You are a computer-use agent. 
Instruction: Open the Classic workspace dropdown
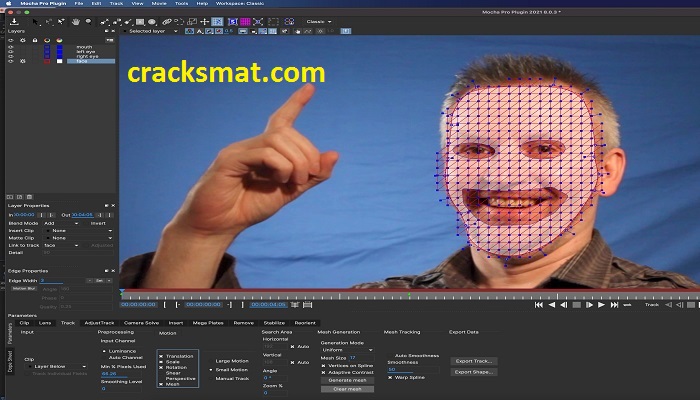click(318, 21)
